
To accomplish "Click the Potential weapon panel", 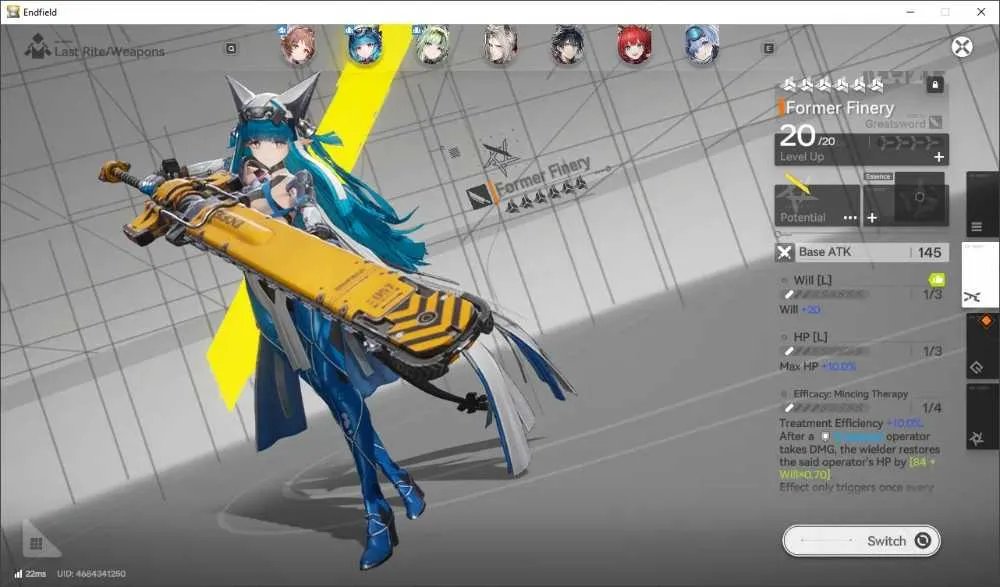I will tap(817, 205).
